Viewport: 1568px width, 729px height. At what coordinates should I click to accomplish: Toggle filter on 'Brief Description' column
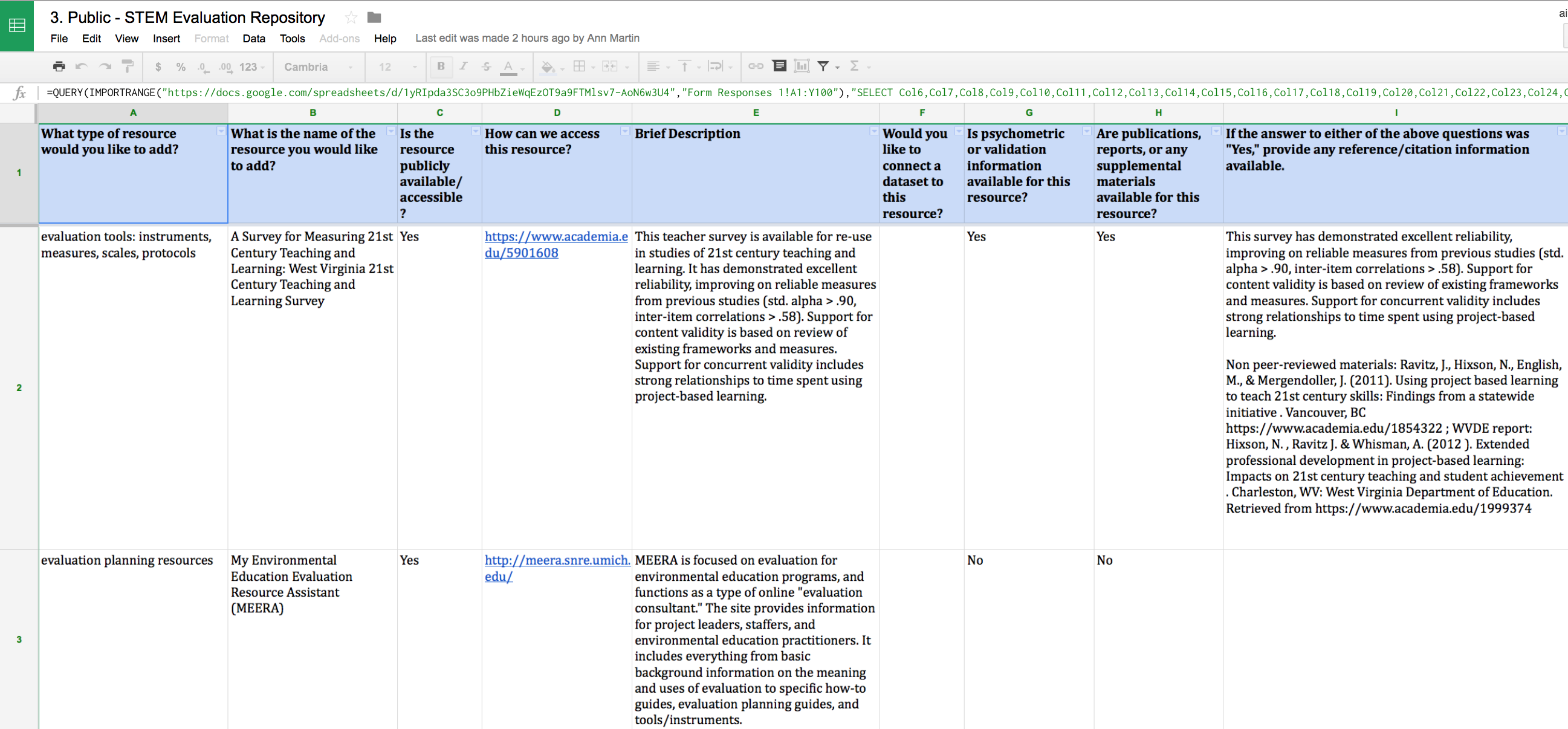(873, 131)
